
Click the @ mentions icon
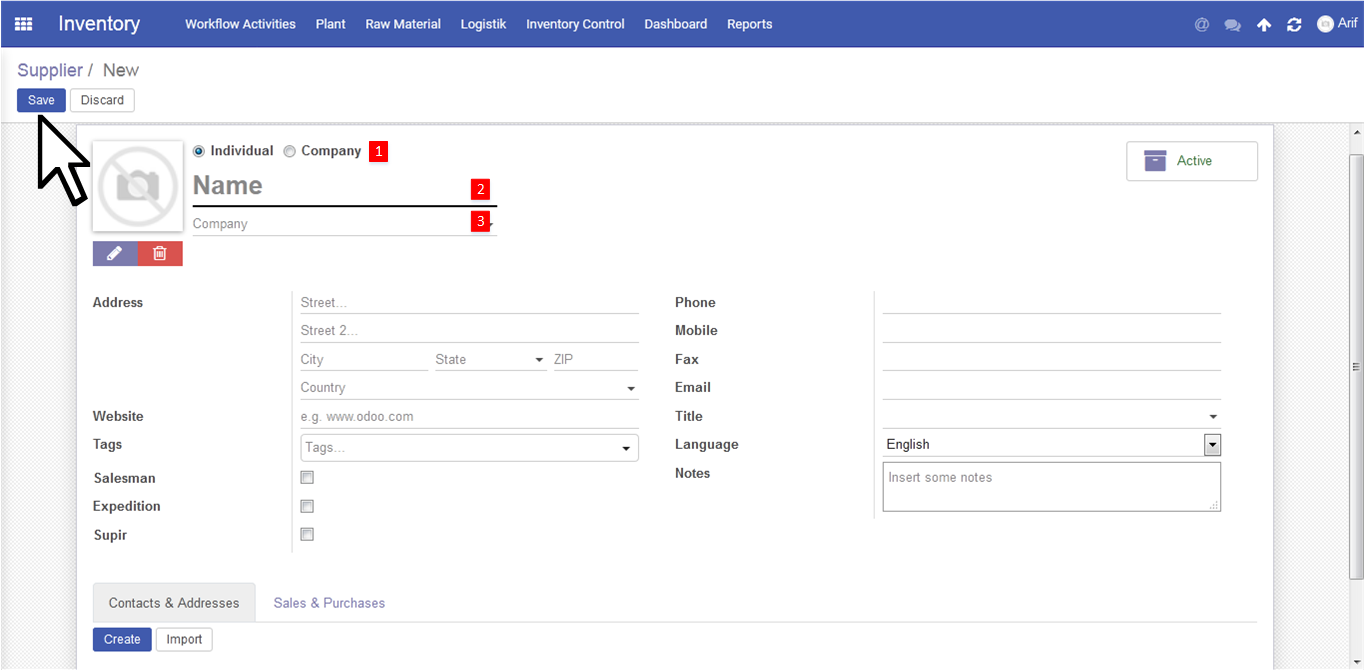click(x=1202, y=25)
